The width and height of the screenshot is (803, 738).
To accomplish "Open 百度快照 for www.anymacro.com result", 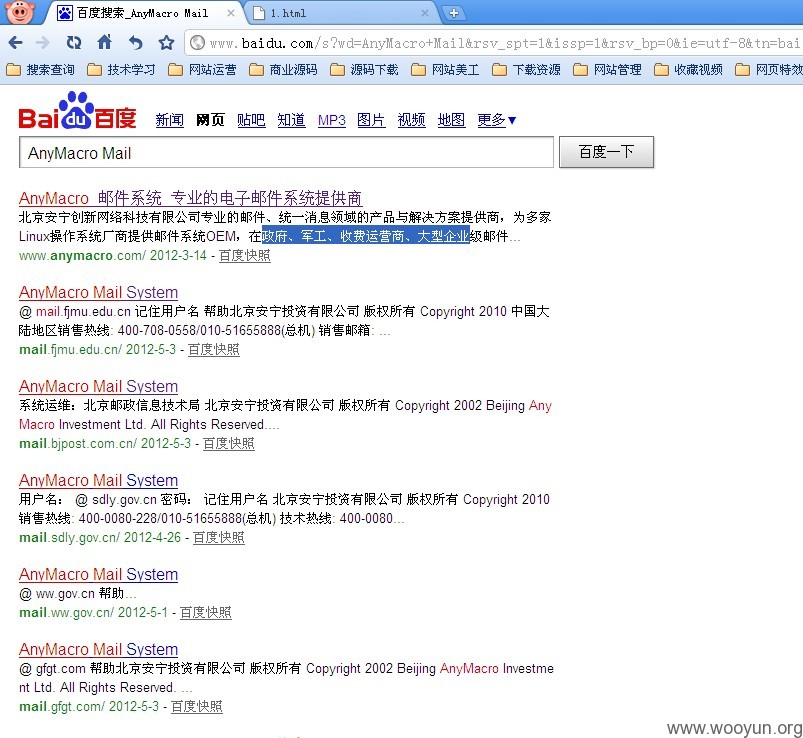I will click(245, 255).
